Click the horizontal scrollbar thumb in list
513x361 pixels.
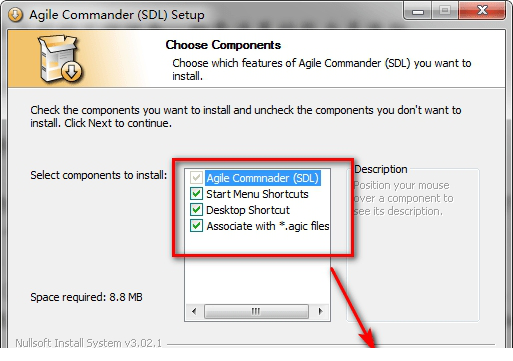pos(256,311)
